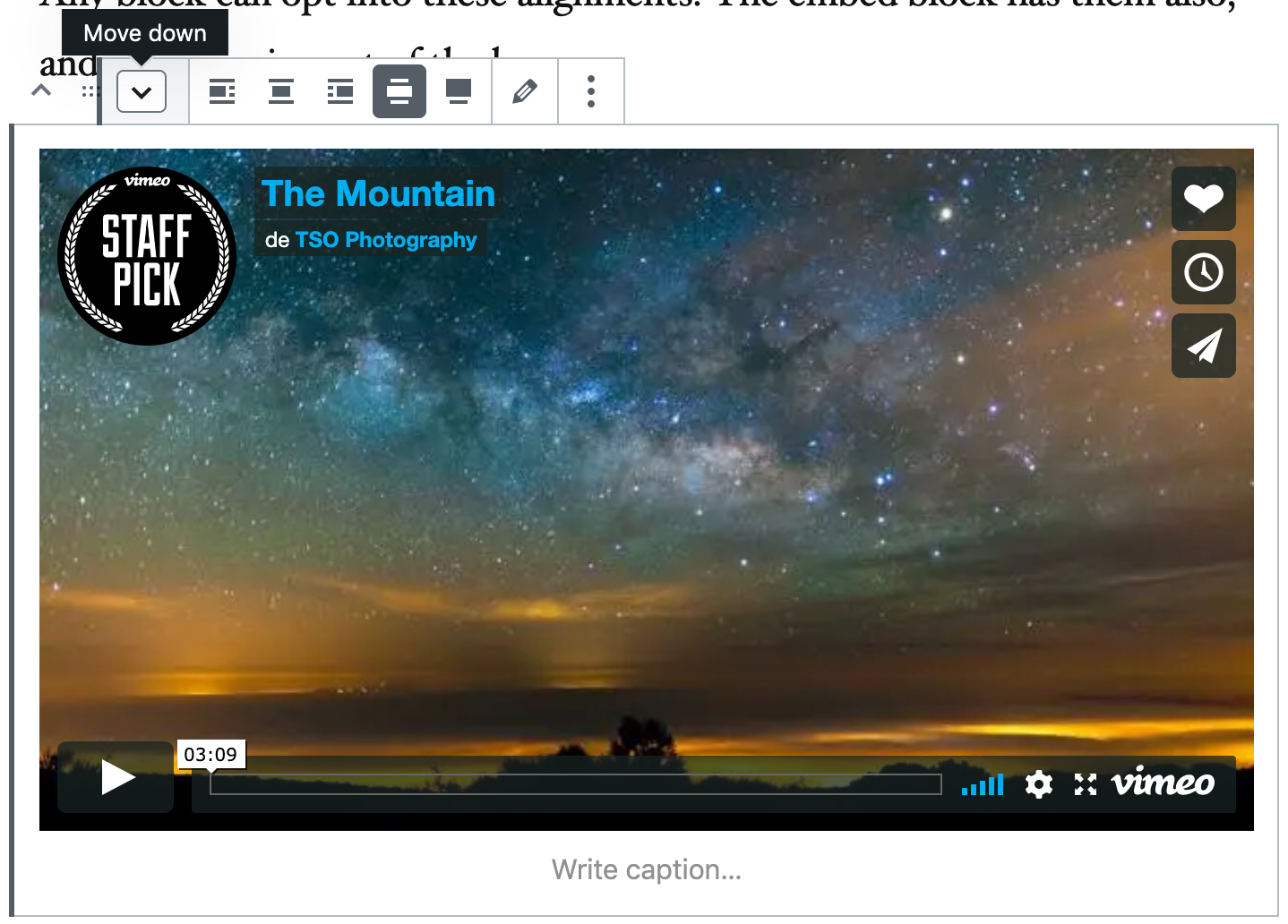Like the video with heart icon
This screenshot has height=924, width=1288.
(x=1204, y=199)
